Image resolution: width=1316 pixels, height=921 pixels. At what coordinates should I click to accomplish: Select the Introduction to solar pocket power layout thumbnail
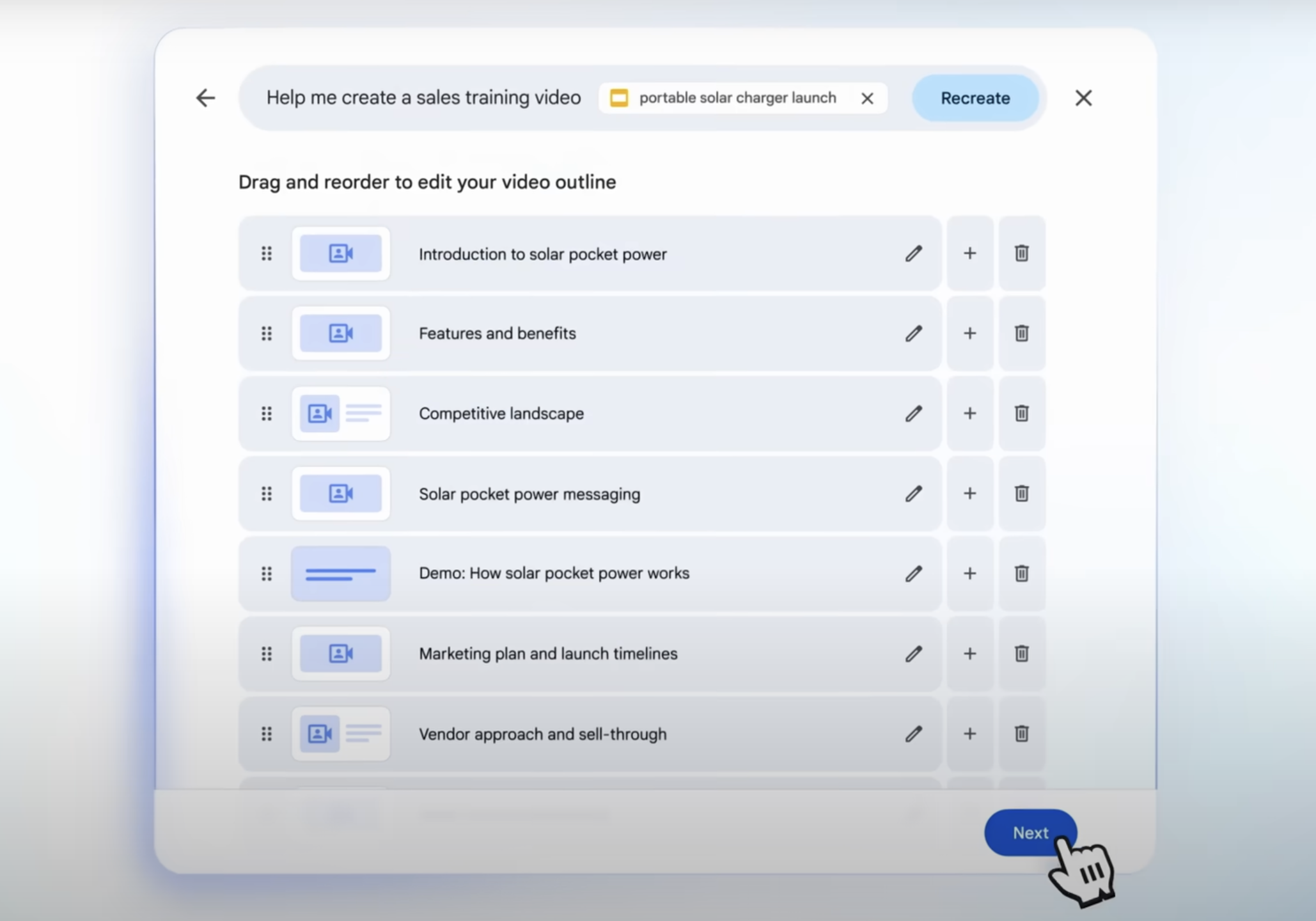click(341, 253)
